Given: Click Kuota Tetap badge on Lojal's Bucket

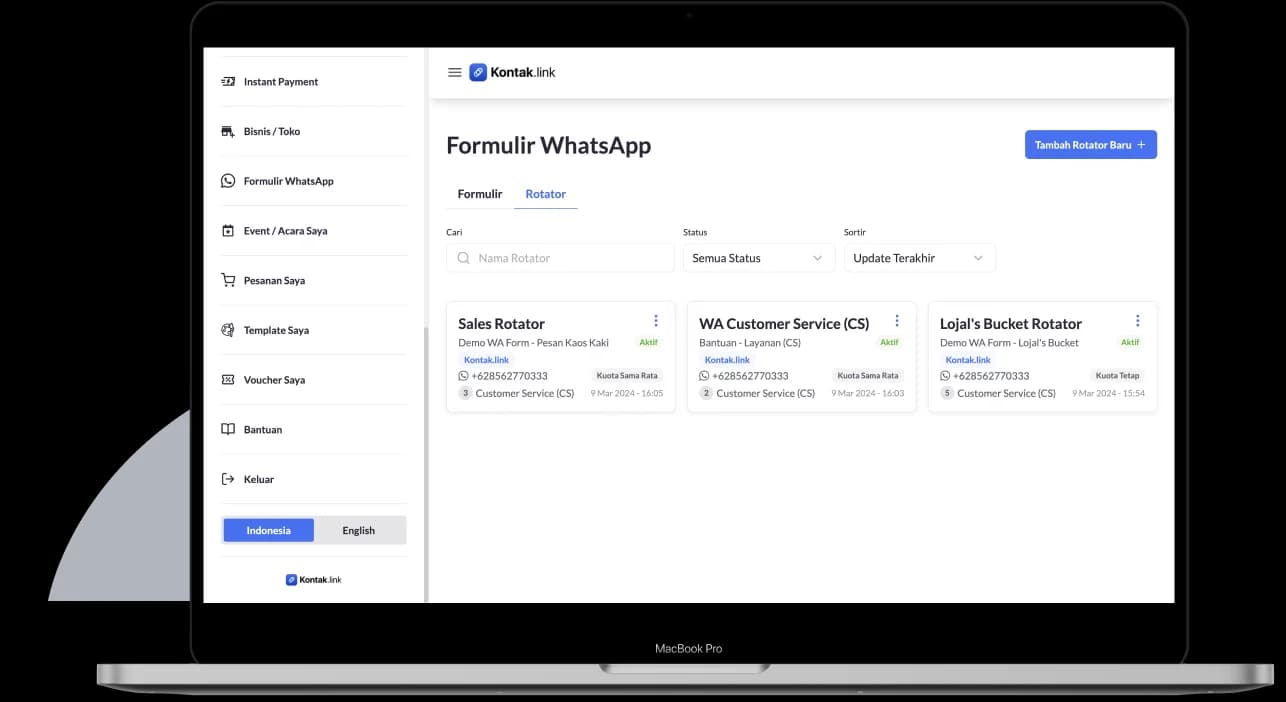Looking at the screenshot, I should pyautogui.click(x=1118, y=376).
